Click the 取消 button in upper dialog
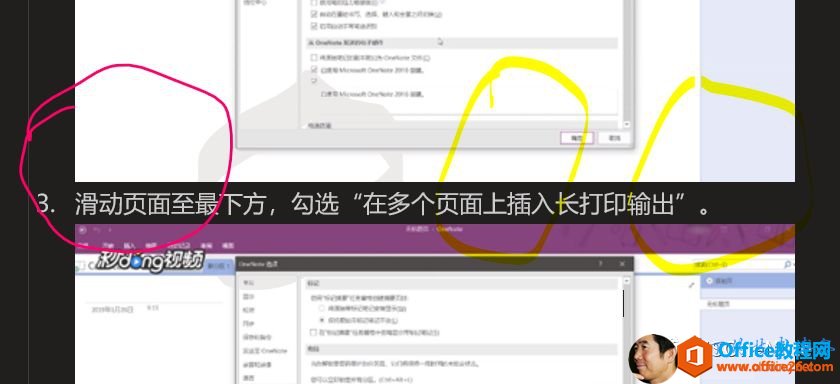This screenshot has width=840, height=384. tap(614, 138)
